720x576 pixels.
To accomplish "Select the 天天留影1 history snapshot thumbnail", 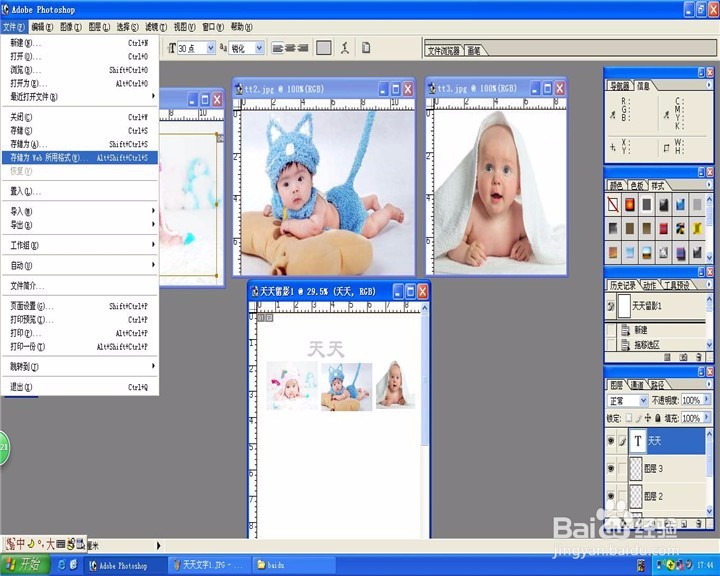I will pyautogui.click(x=624, y=306).
